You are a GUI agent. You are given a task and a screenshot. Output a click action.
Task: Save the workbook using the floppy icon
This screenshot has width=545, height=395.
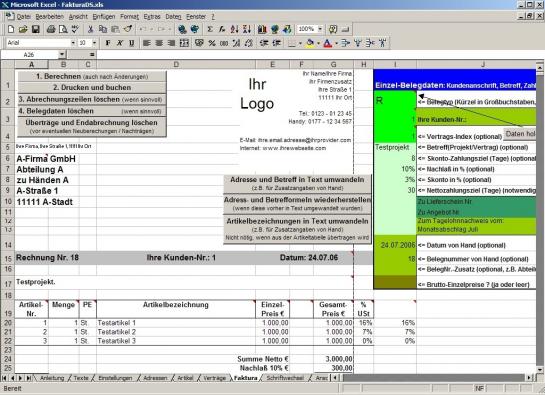(x=35, y=29)
